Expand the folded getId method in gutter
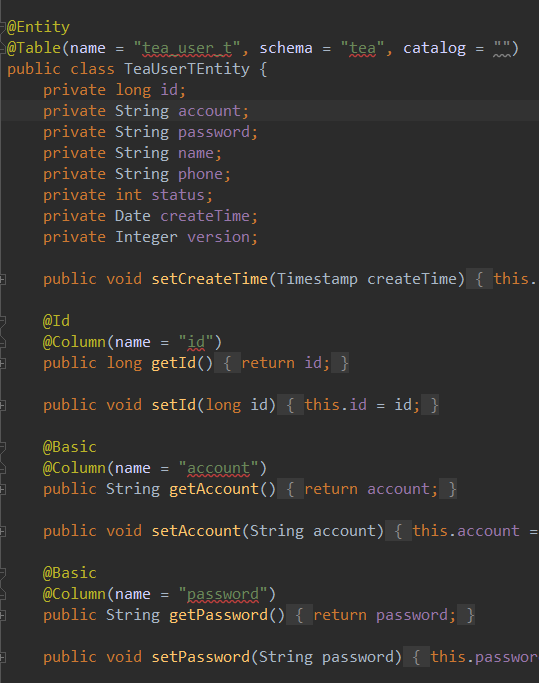Screen dimensions: 539x683 [x=2, y=363]
